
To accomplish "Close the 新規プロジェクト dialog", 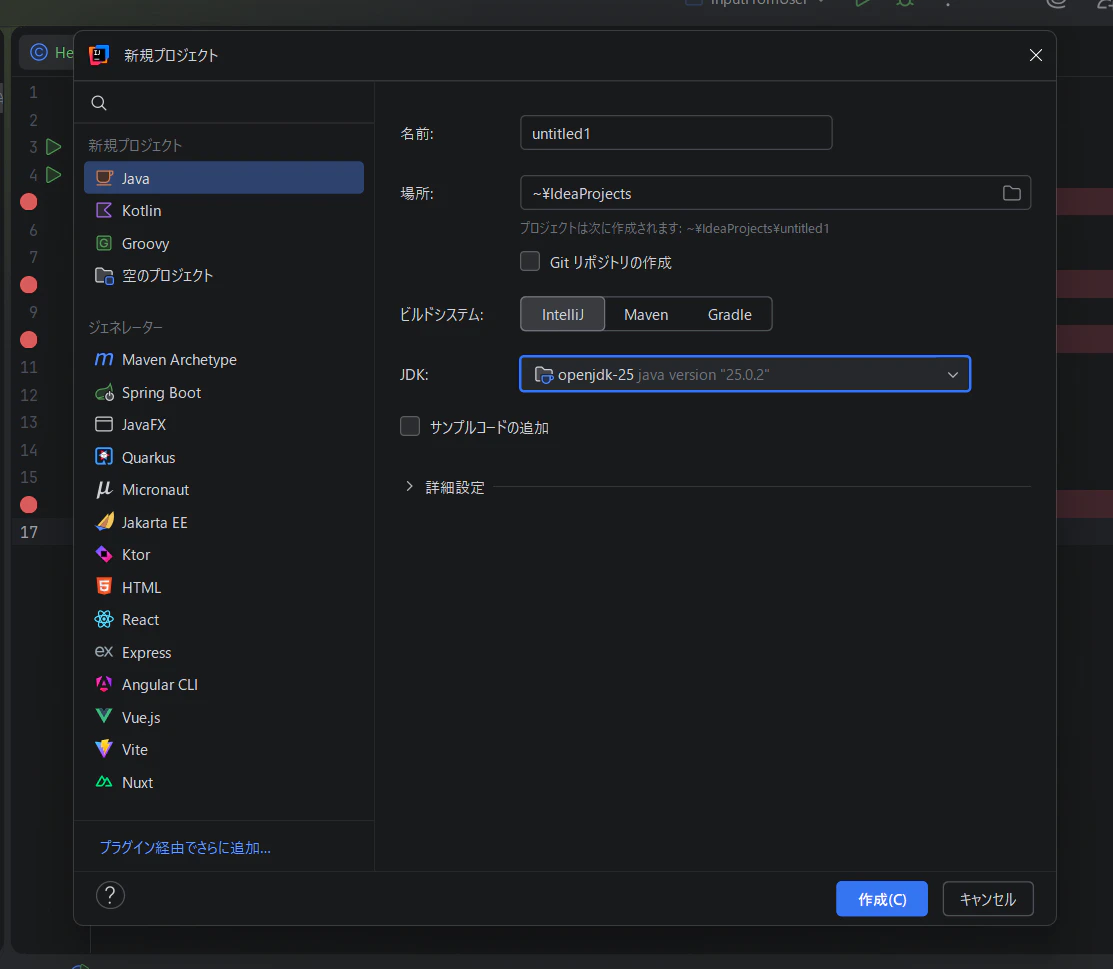I will pyautogui.click(x=1036, y=55).
